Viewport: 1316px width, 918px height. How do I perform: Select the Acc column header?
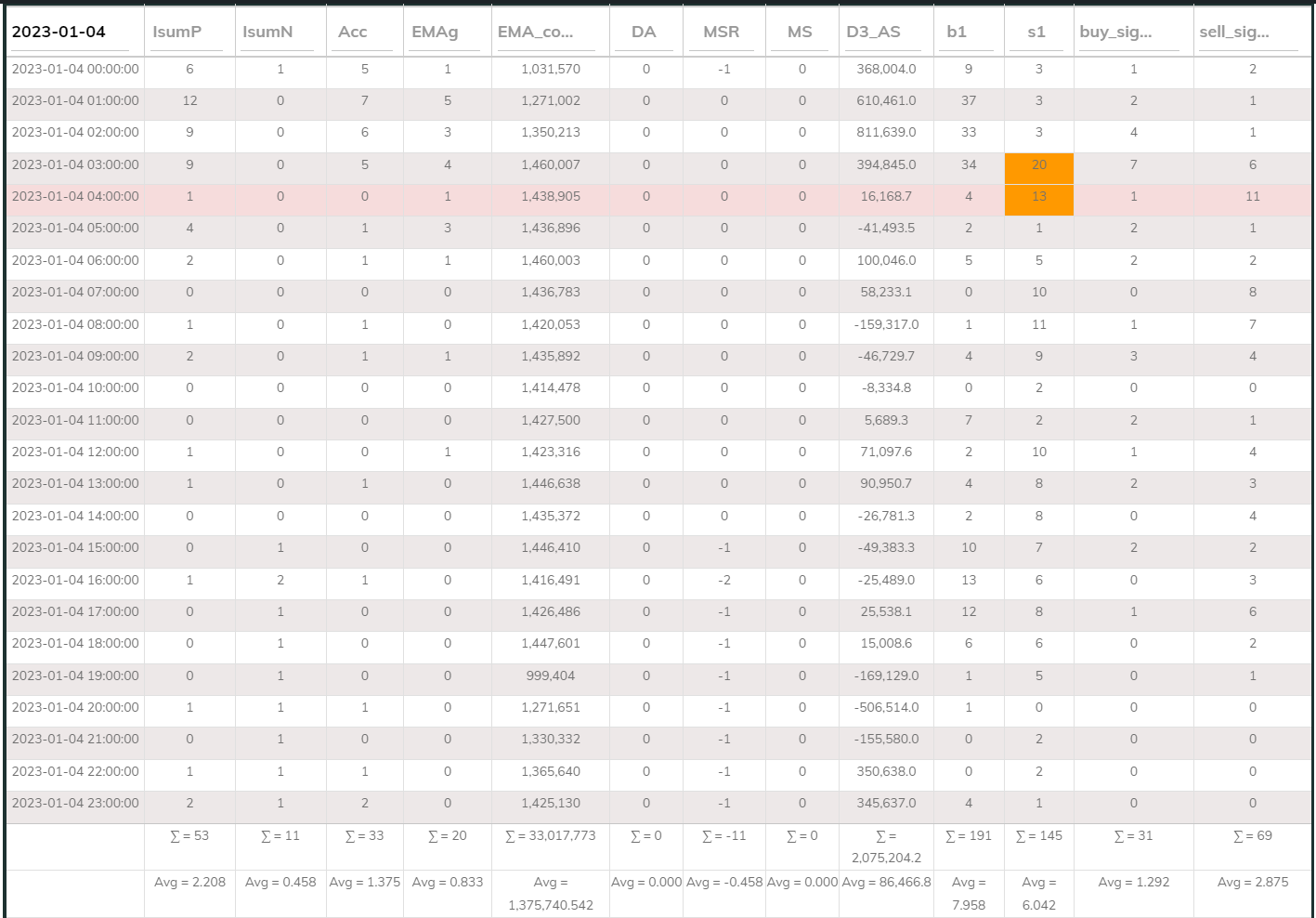tap(353, 32)
